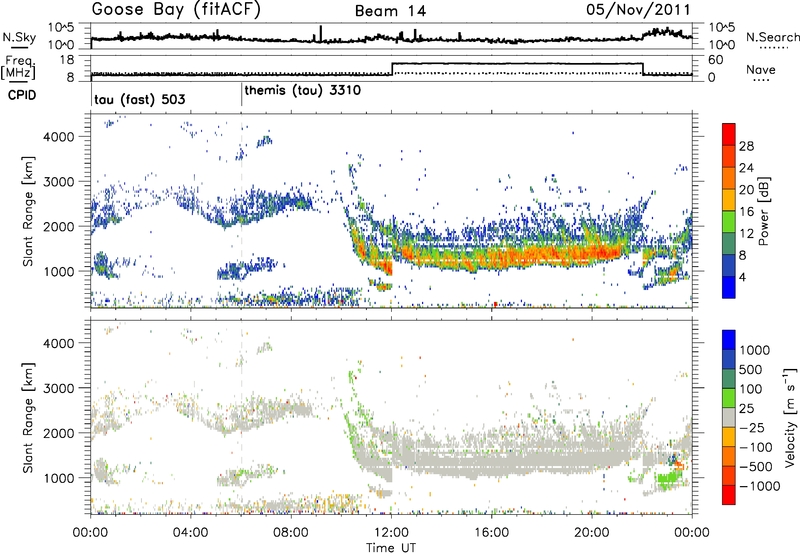The image size is (800, 554).
Task: Click the "4" value on power scale
Action: click(743, 278)
